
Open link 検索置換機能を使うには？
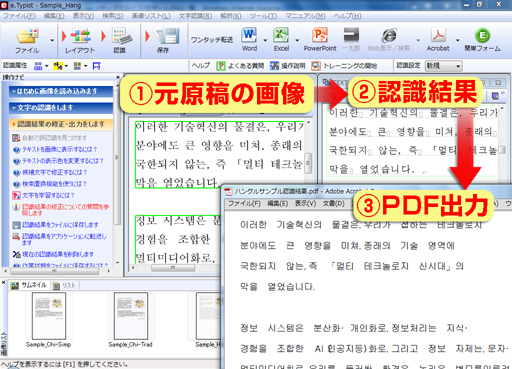click(55, 184)
